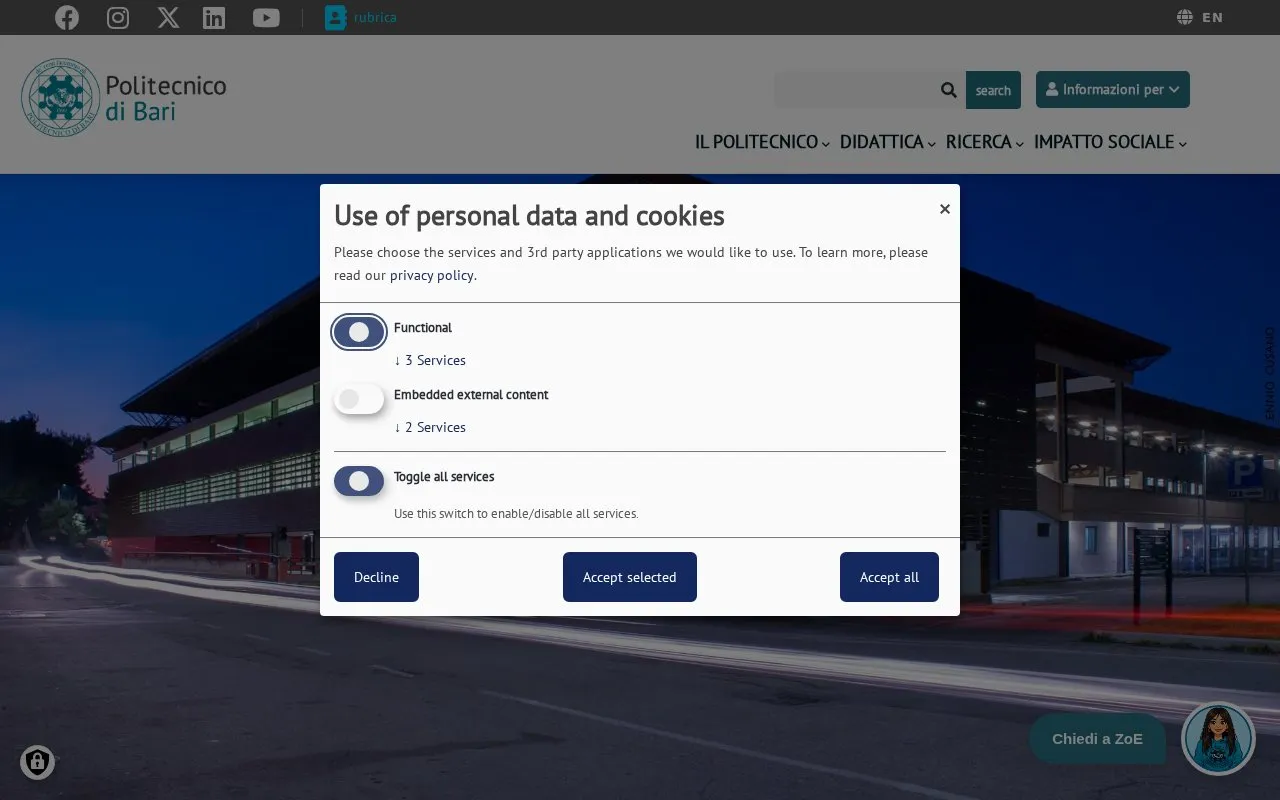Open the YouTube icon link

click(266, 17)
